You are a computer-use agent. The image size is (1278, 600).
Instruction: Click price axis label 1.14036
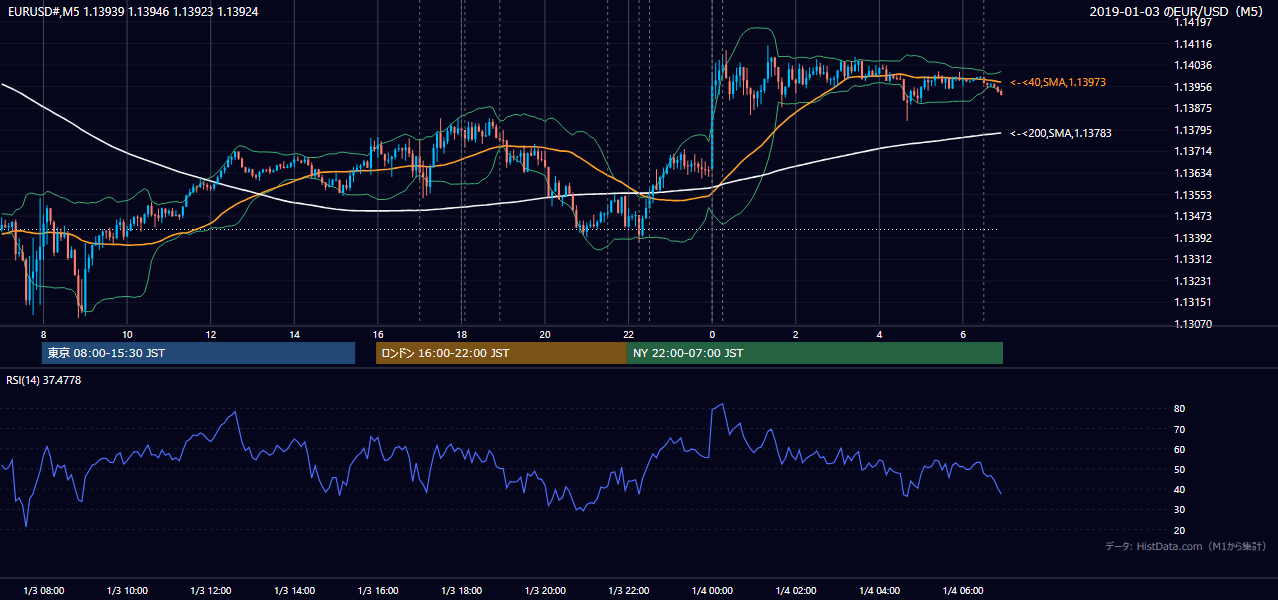click(x=1192, y=66)
